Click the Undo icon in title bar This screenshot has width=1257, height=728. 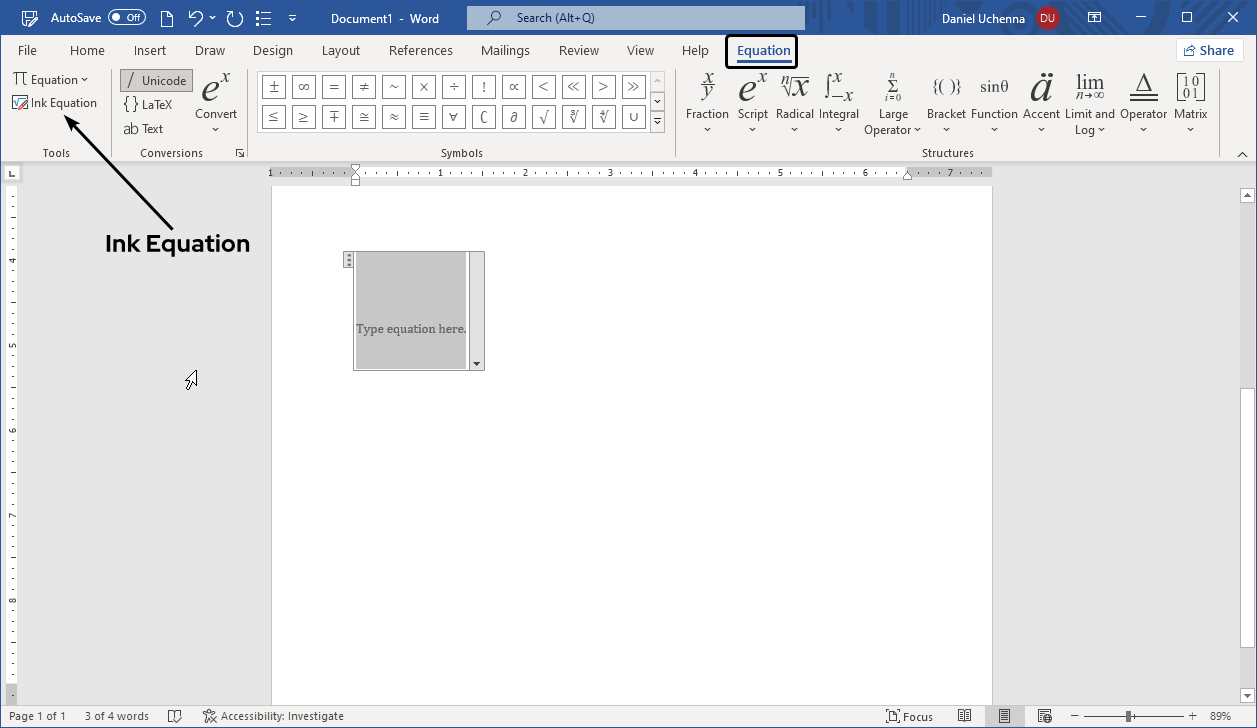pos(196,18)
